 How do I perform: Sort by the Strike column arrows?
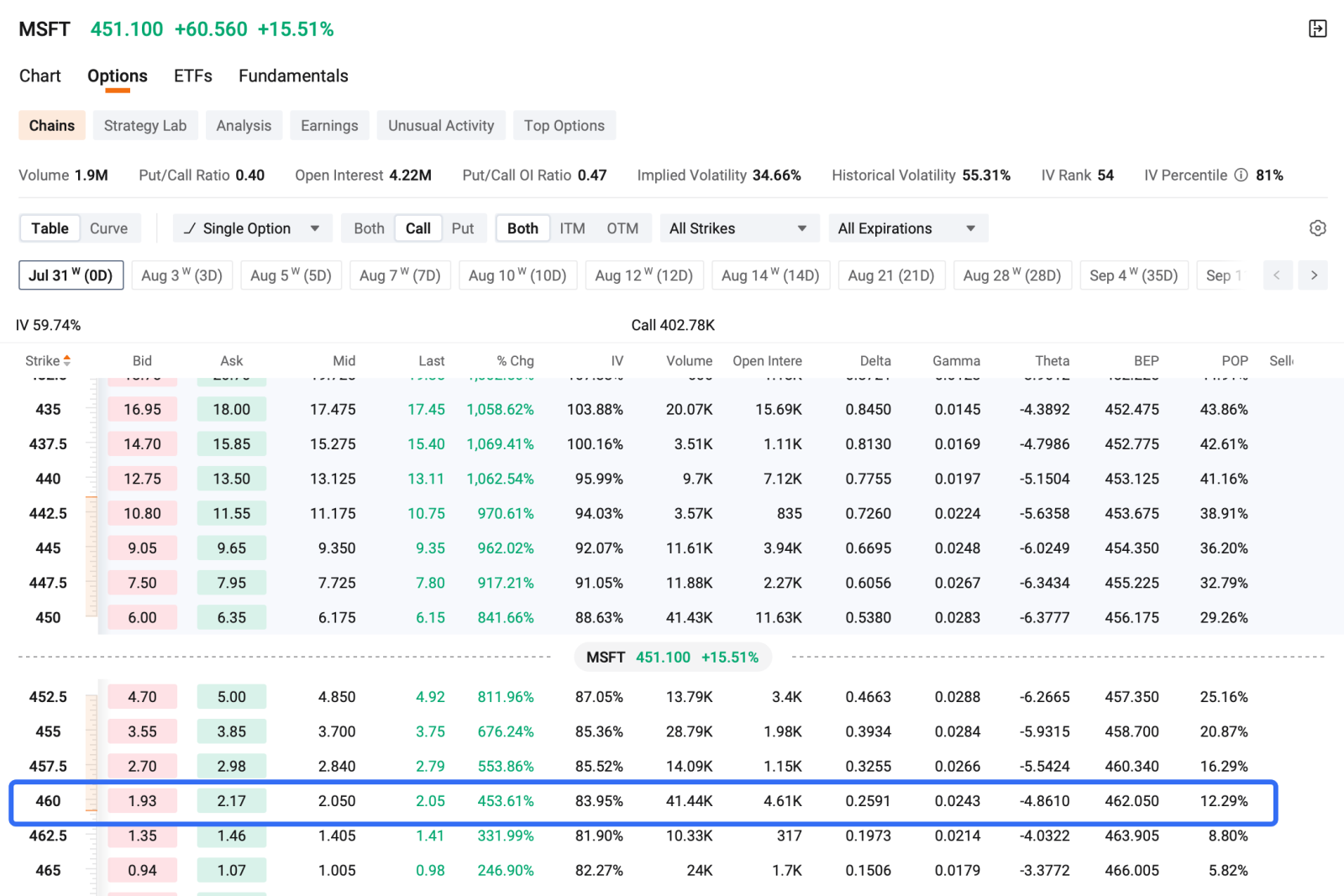(67, 361)
